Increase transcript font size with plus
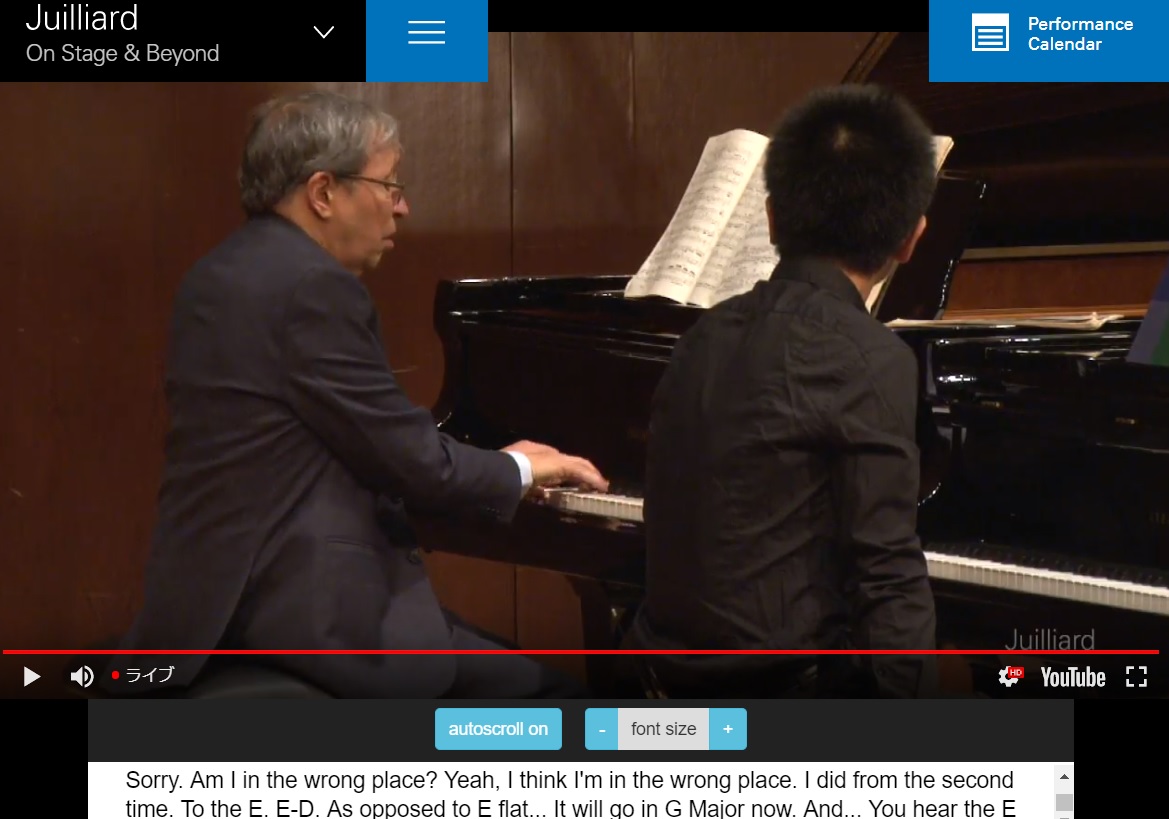 coord(728,729)
